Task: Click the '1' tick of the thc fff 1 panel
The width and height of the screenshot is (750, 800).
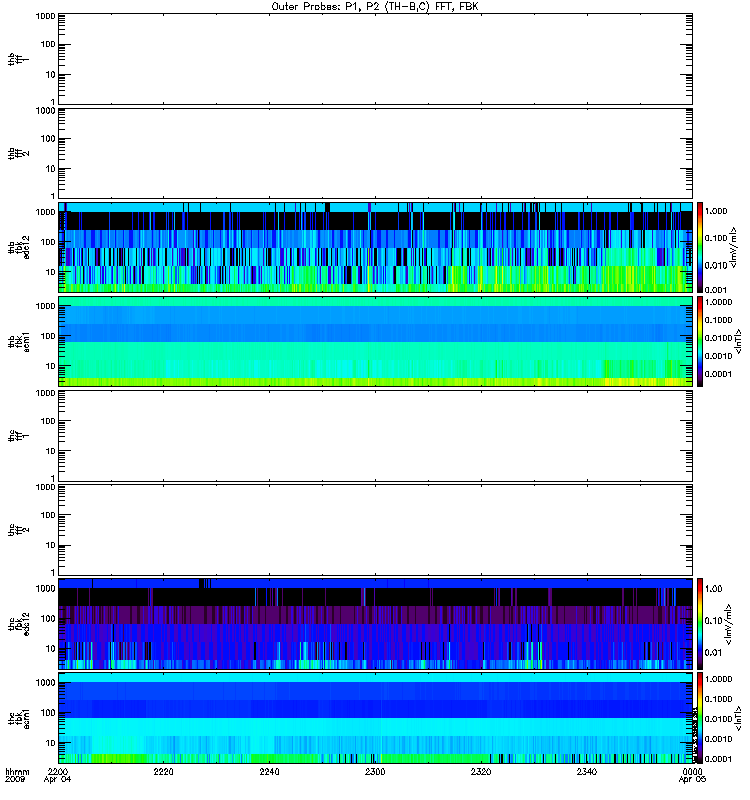Action: pyautogui.click(x=53, y=479)
